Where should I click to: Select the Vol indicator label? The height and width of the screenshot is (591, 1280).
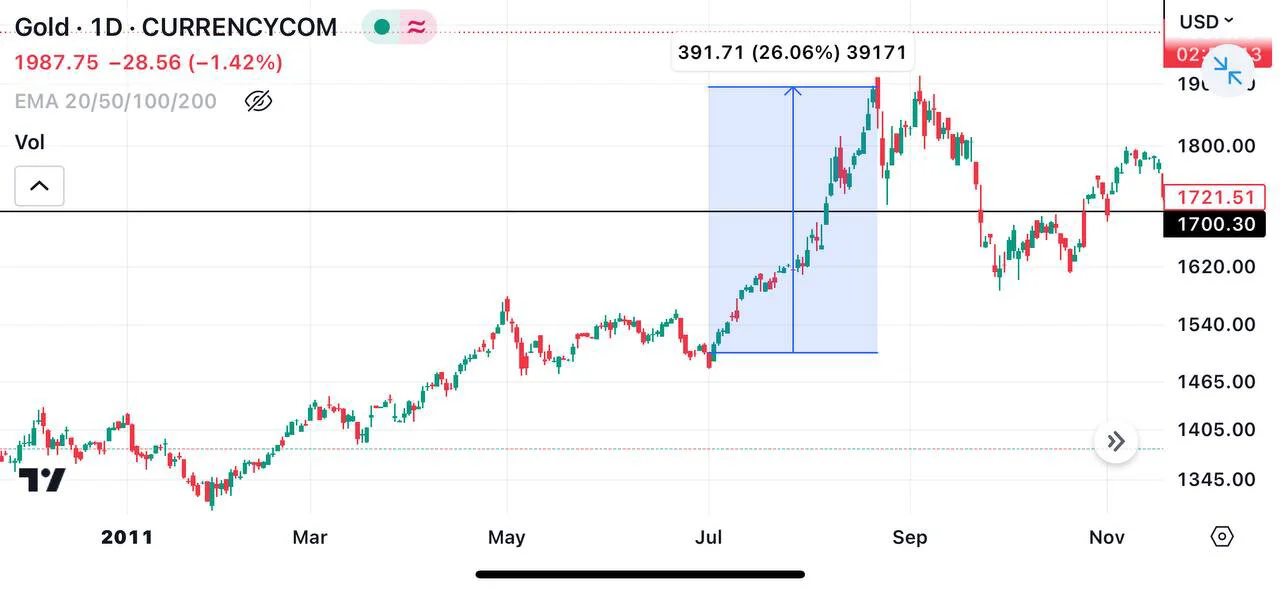click(x=30, y=142)
